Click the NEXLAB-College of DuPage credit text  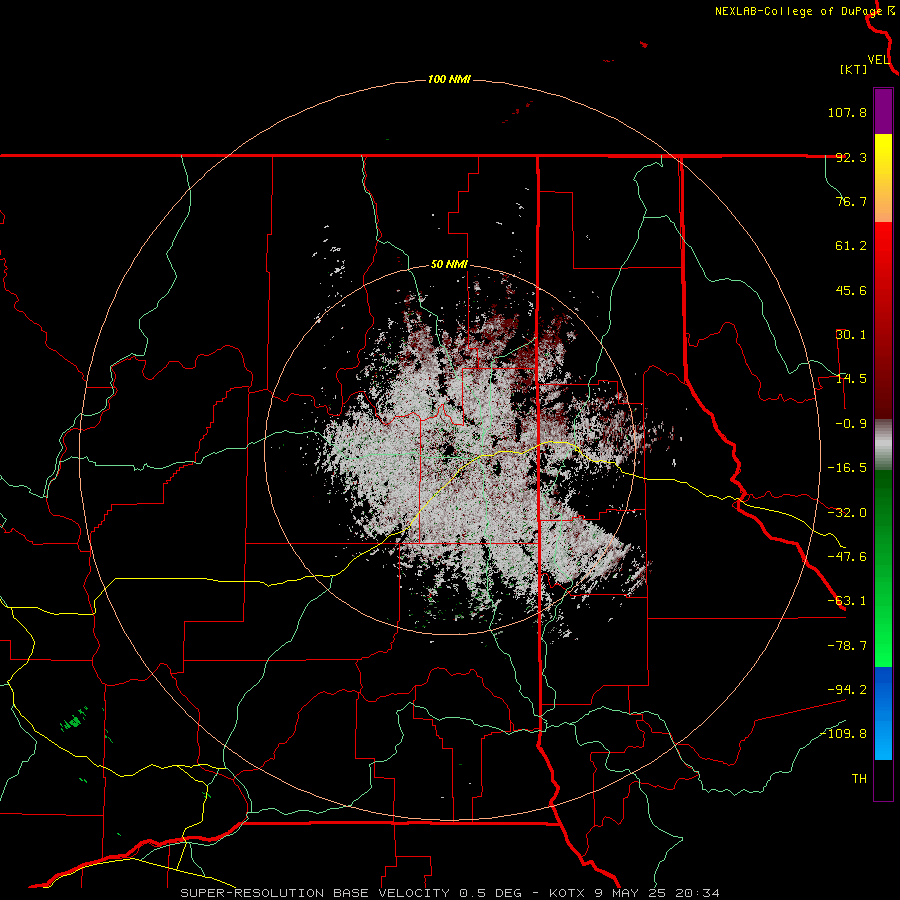click(x=799, y=11)
